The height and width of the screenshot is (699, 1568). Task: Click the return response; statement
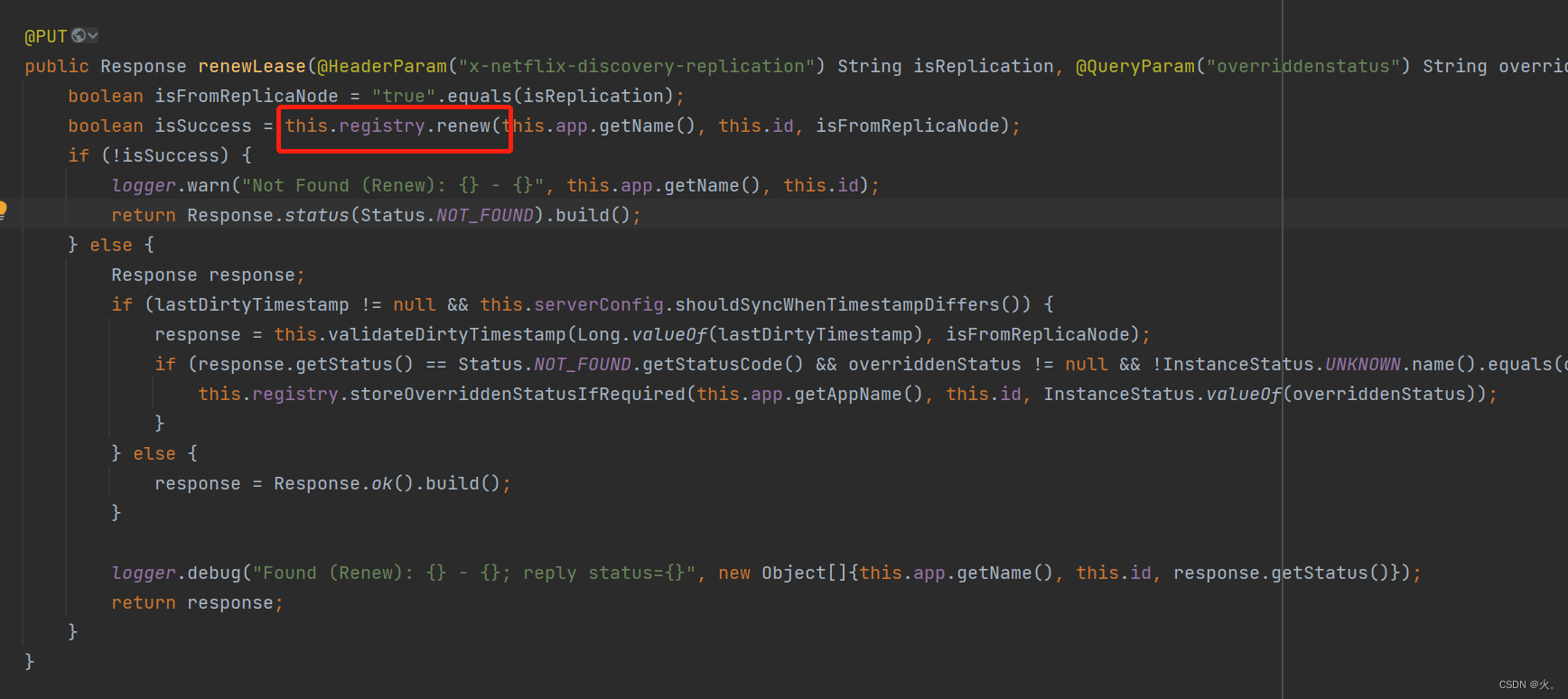point(197,602)
